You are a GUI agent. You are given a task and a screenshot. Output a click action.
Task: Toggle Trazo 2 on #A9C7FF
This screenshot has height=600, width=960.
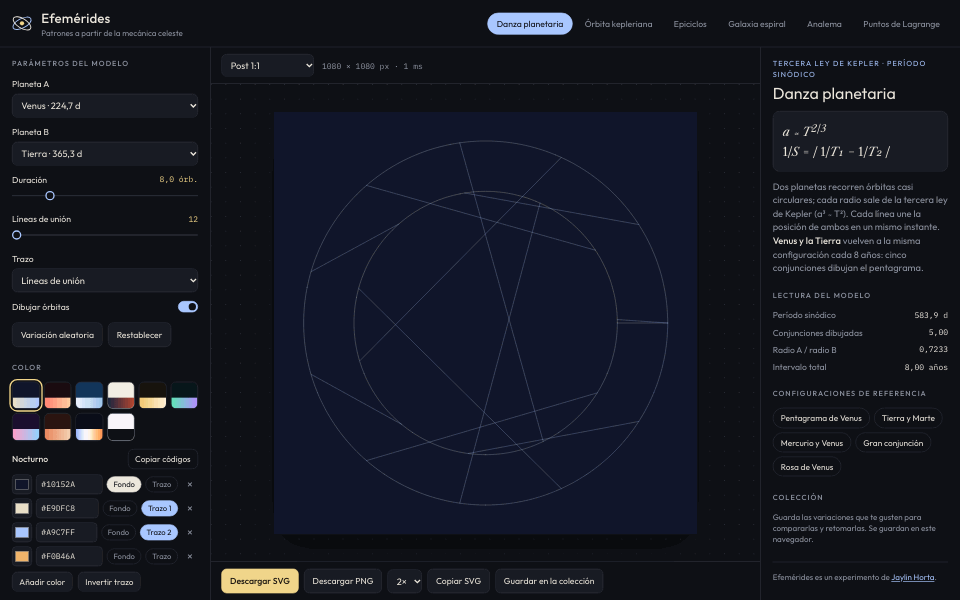159,533
